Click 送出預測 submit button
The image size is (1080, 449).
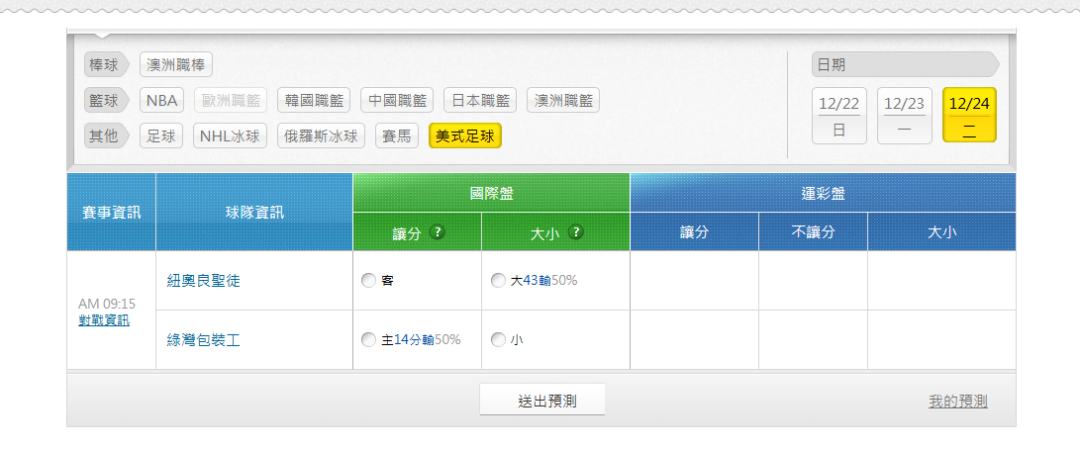click(542, 400)
